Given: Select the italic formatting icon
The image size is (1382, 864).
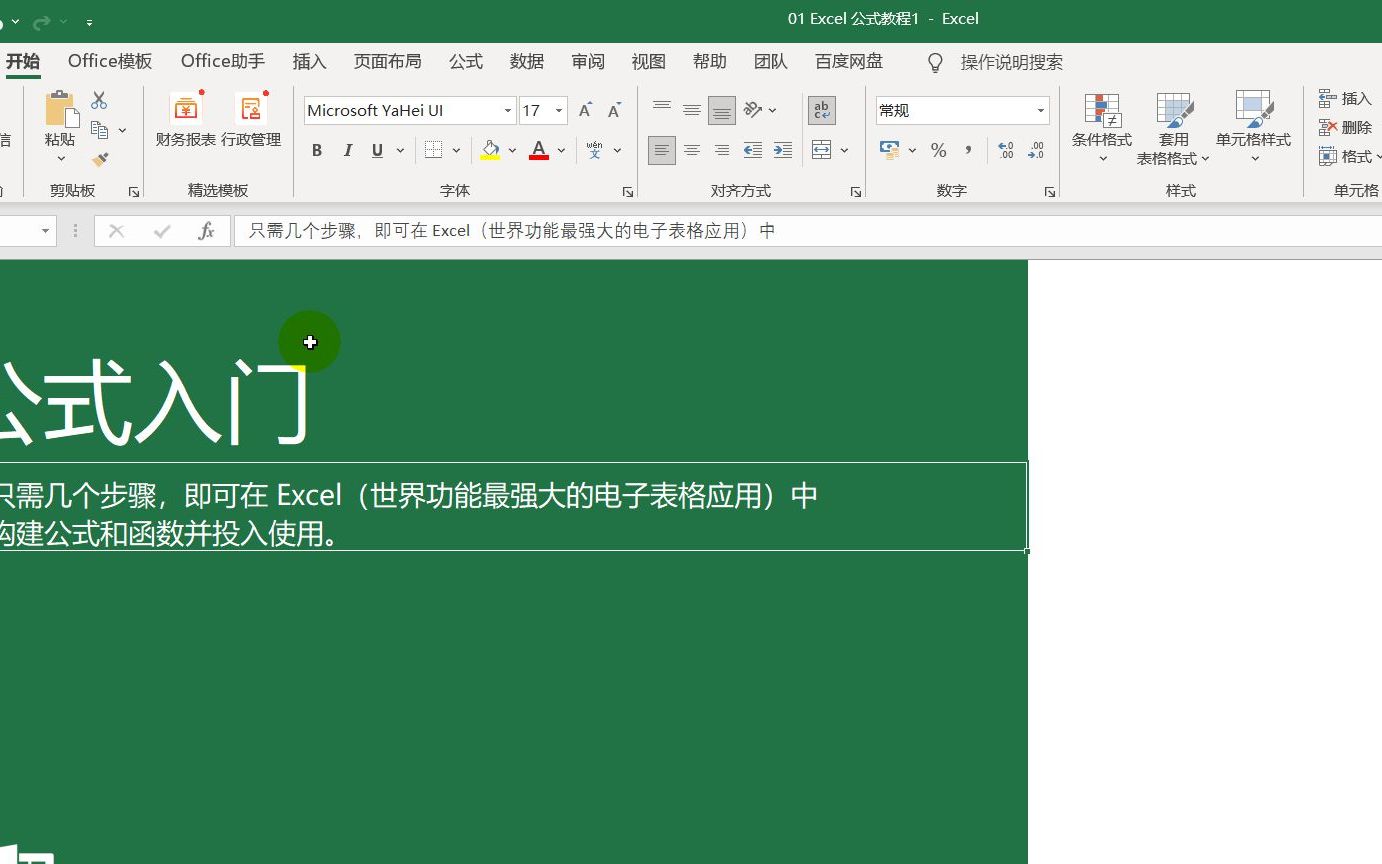Looking at the screenshot, I should tap(347, 150).
